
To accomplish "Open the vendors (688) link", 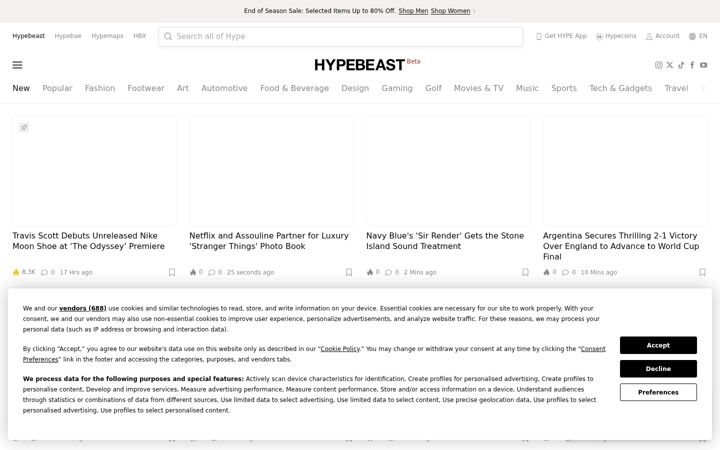I will pos(83,309).
